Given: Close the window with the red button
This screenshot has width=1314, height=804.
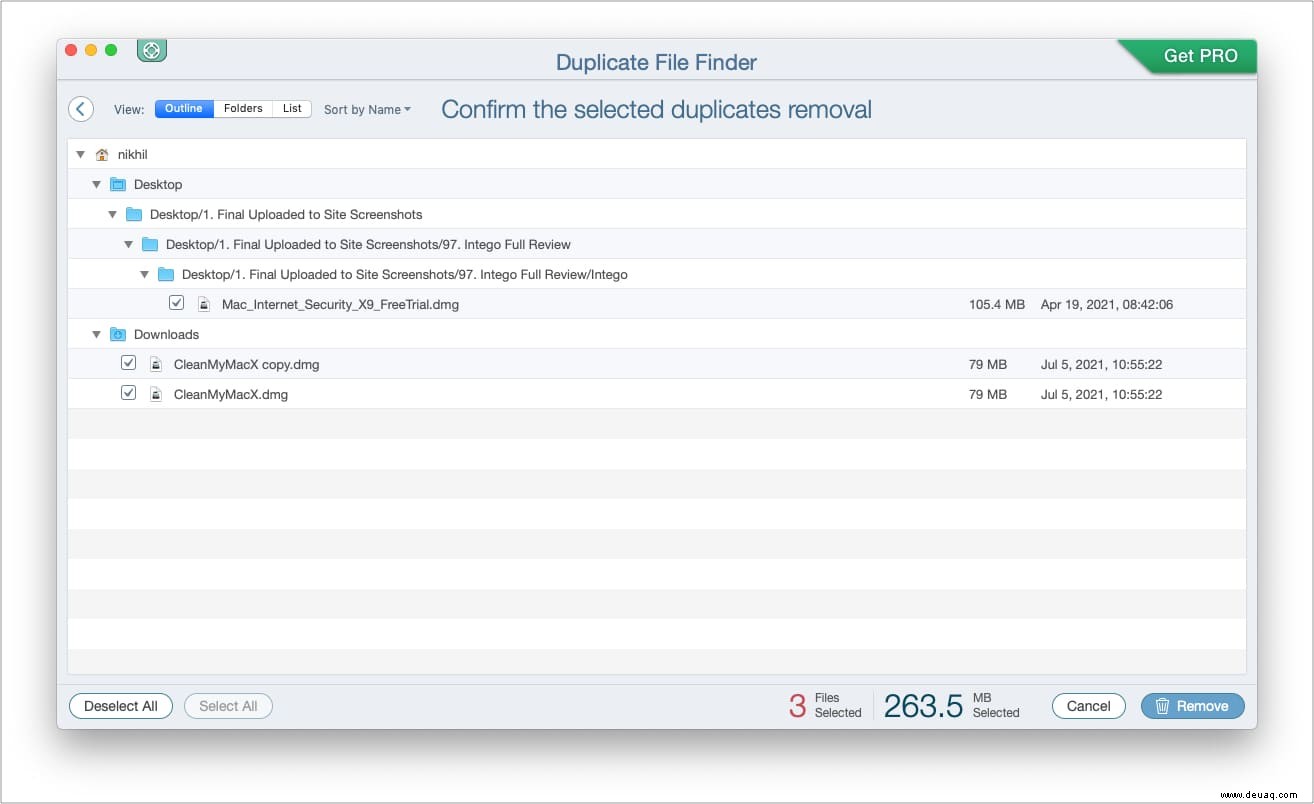Looking at the screenshot, I should [x=71, y=50].
